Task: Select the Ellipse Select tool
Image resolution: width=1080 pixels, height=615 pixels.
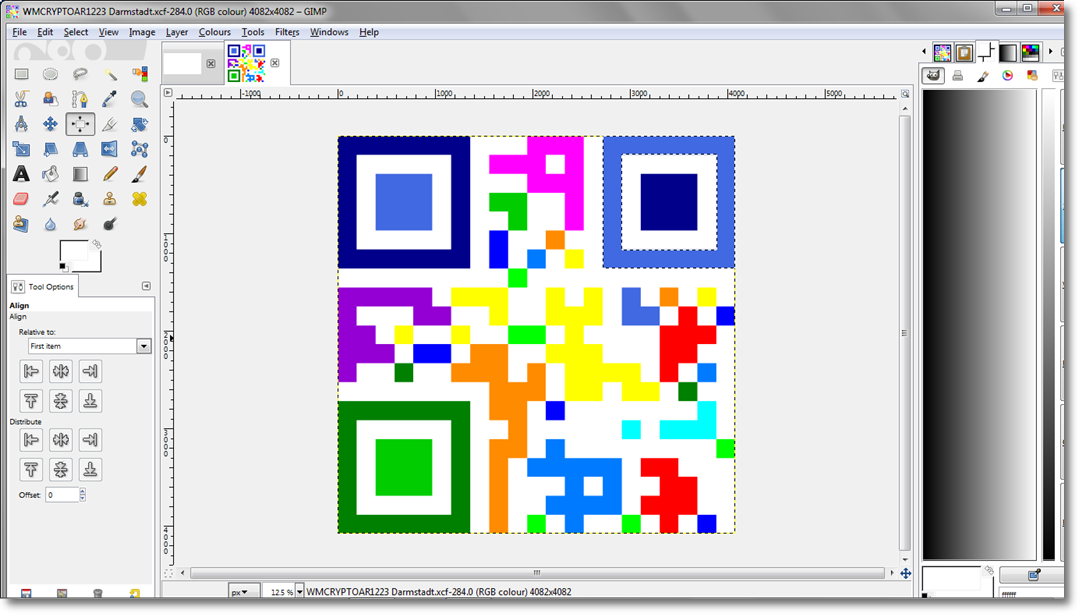Action: 50,74
